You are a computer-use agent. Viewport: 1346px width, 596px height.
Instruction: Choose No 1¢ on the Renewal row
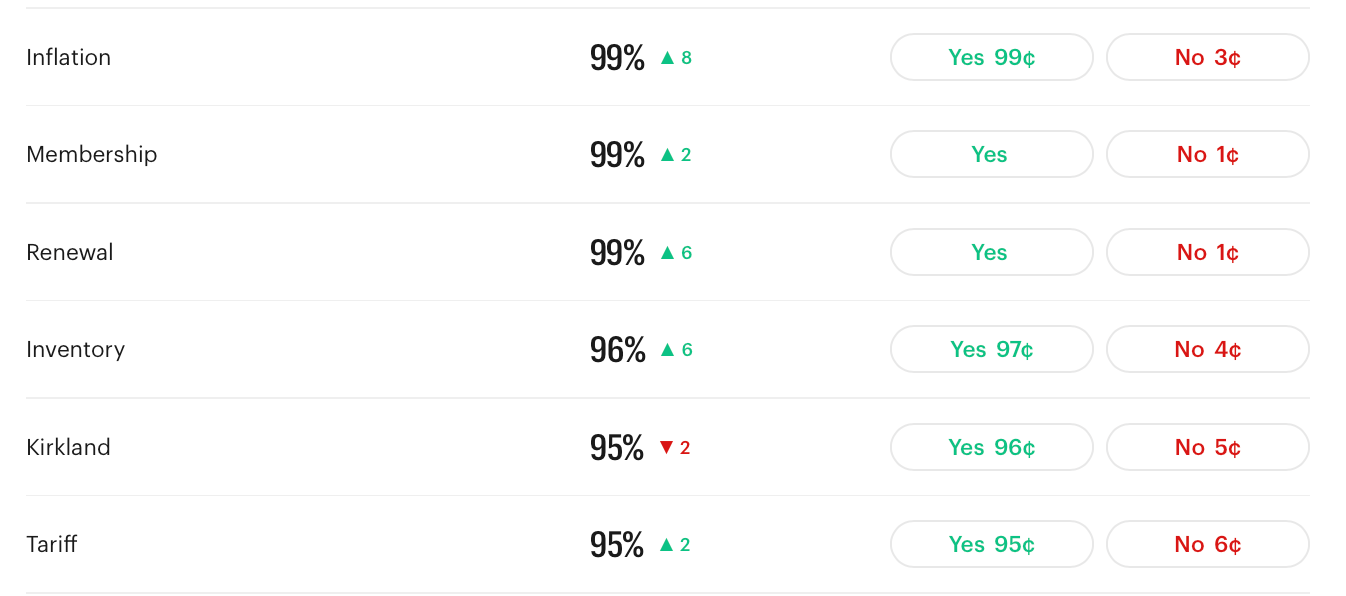click(x=1208, y=252)
